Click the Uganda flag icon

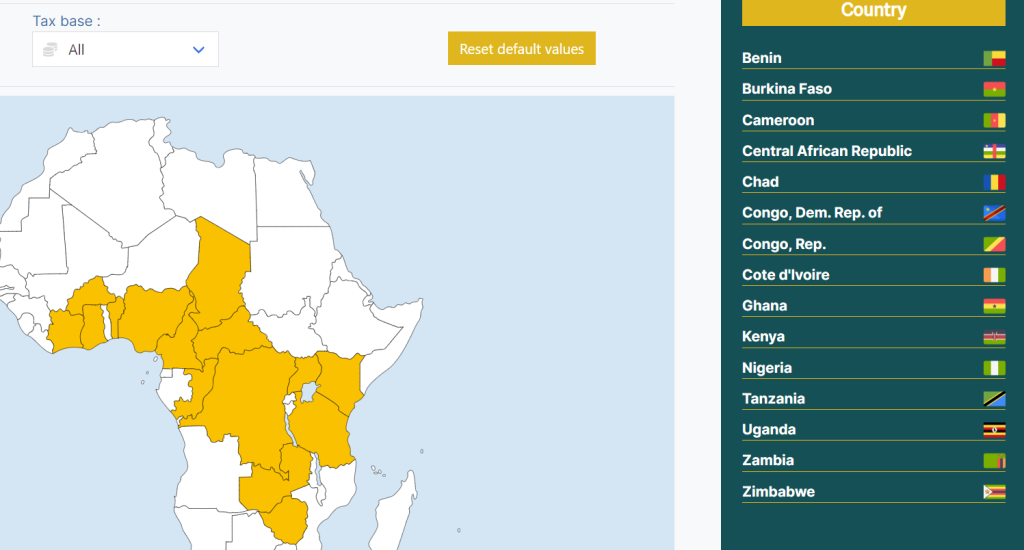coord(994,431)
